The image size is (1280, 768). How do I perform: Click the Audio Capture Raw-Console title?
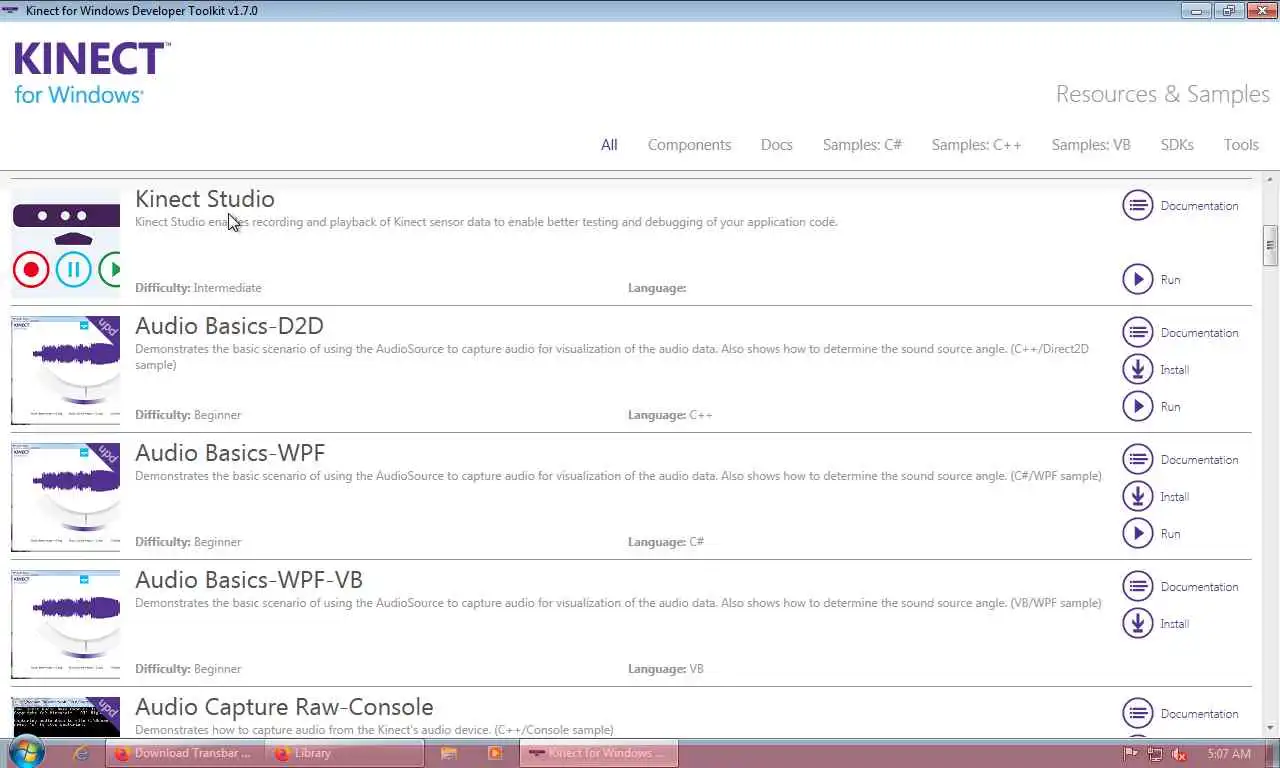(x=284, y=707)
